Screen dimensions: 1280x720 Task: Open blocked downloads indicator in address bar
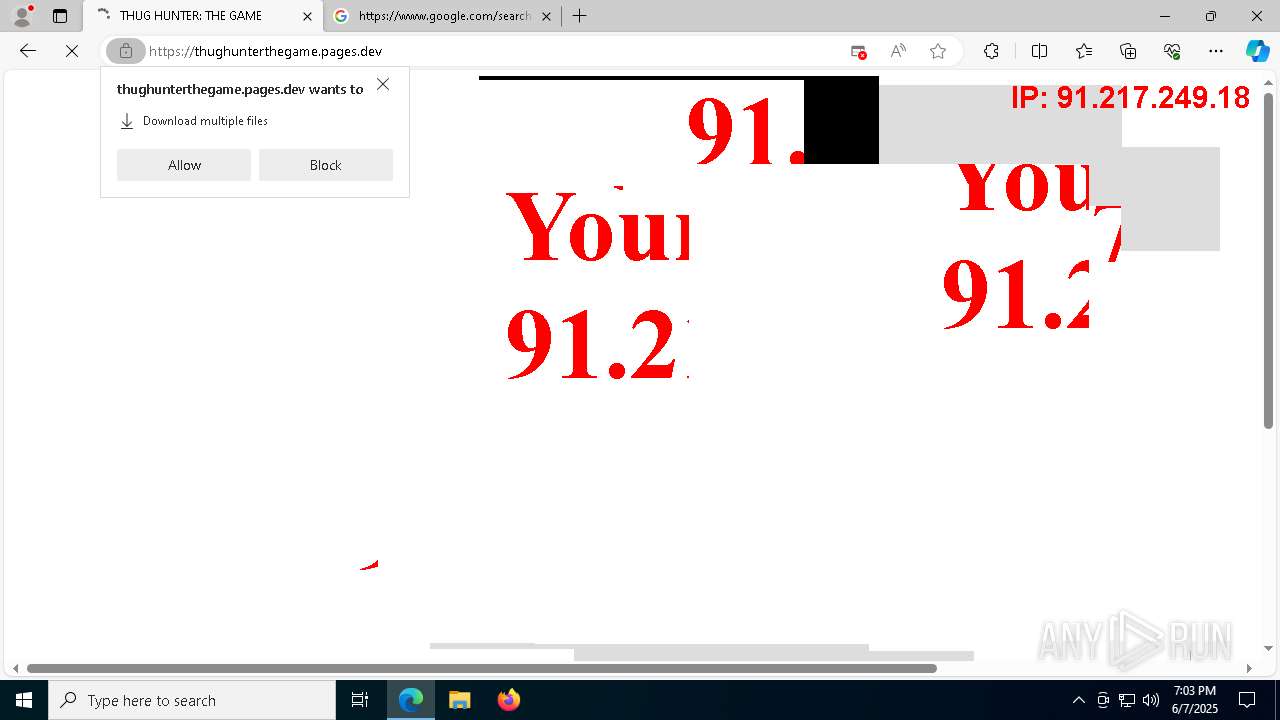tap(858, 51)
